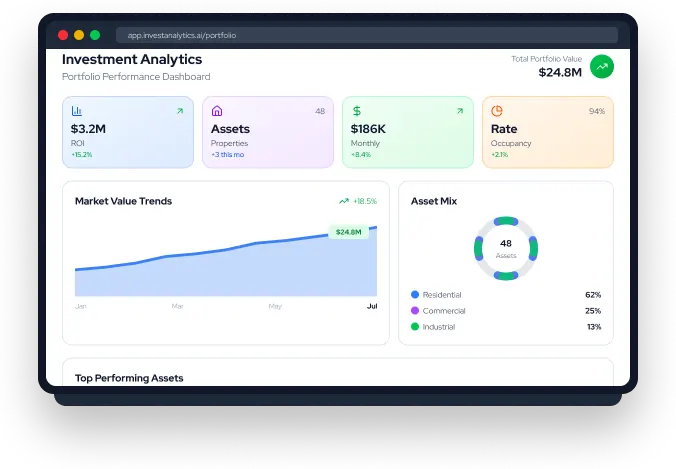Click the +8.4% monthly change text
676x469 pixels.
361,154
